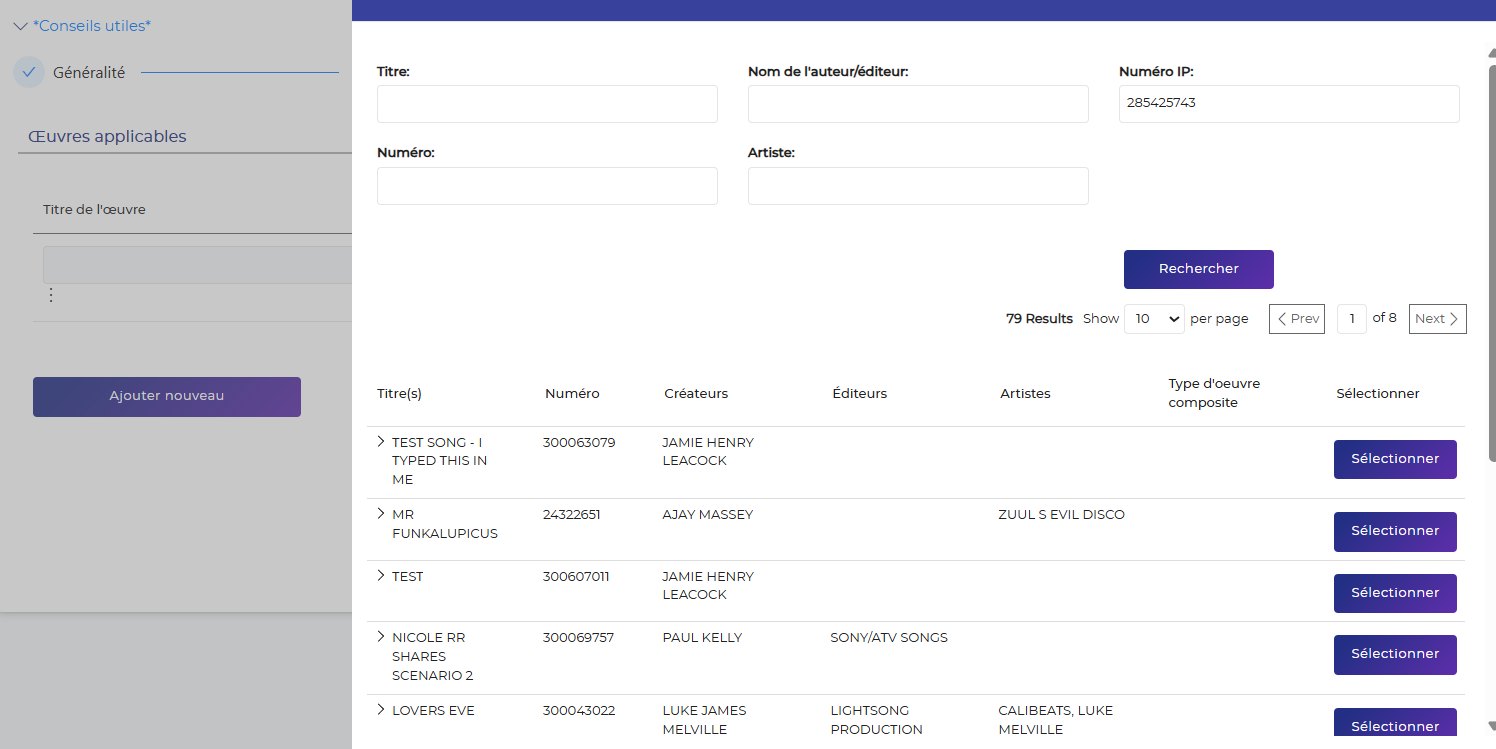The image size is (1496, 749).
Task: Select the MR FUNKALUPICUS work
Action: (x=1394, y=532)
